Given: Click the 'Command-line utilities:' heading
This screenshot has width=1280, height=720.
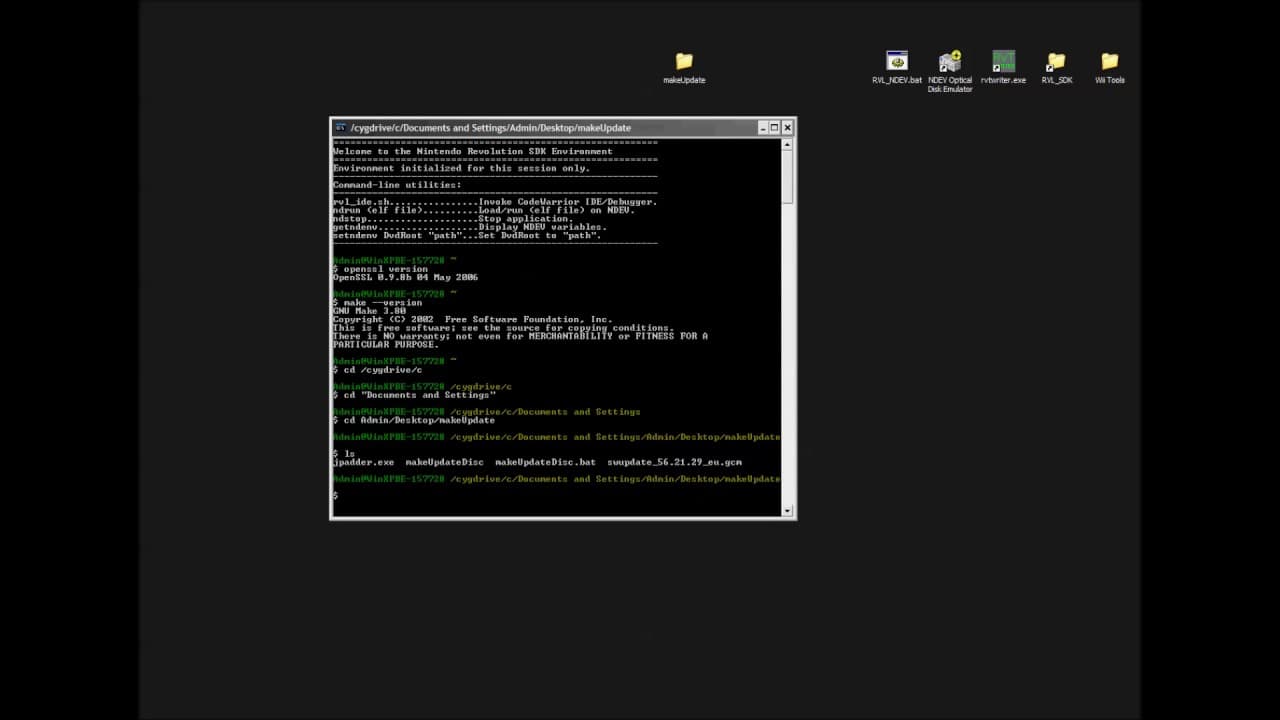Looking at the screenshot, I should click(x=397, y=185).
